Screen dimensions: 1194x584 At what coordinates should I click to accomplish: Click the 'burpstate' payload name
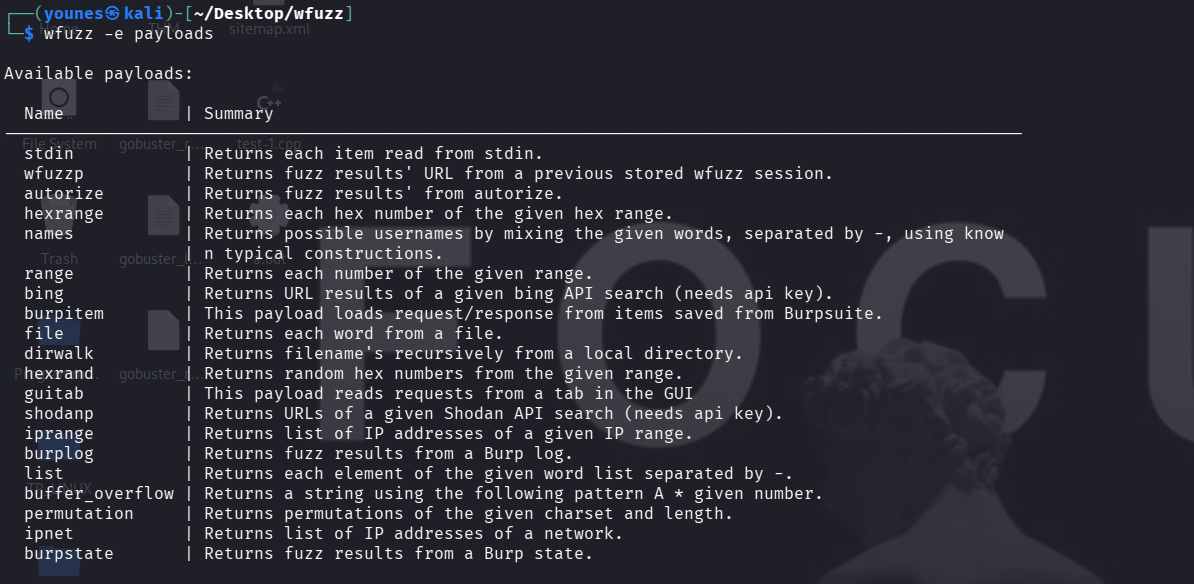click(x=69, y=553)
